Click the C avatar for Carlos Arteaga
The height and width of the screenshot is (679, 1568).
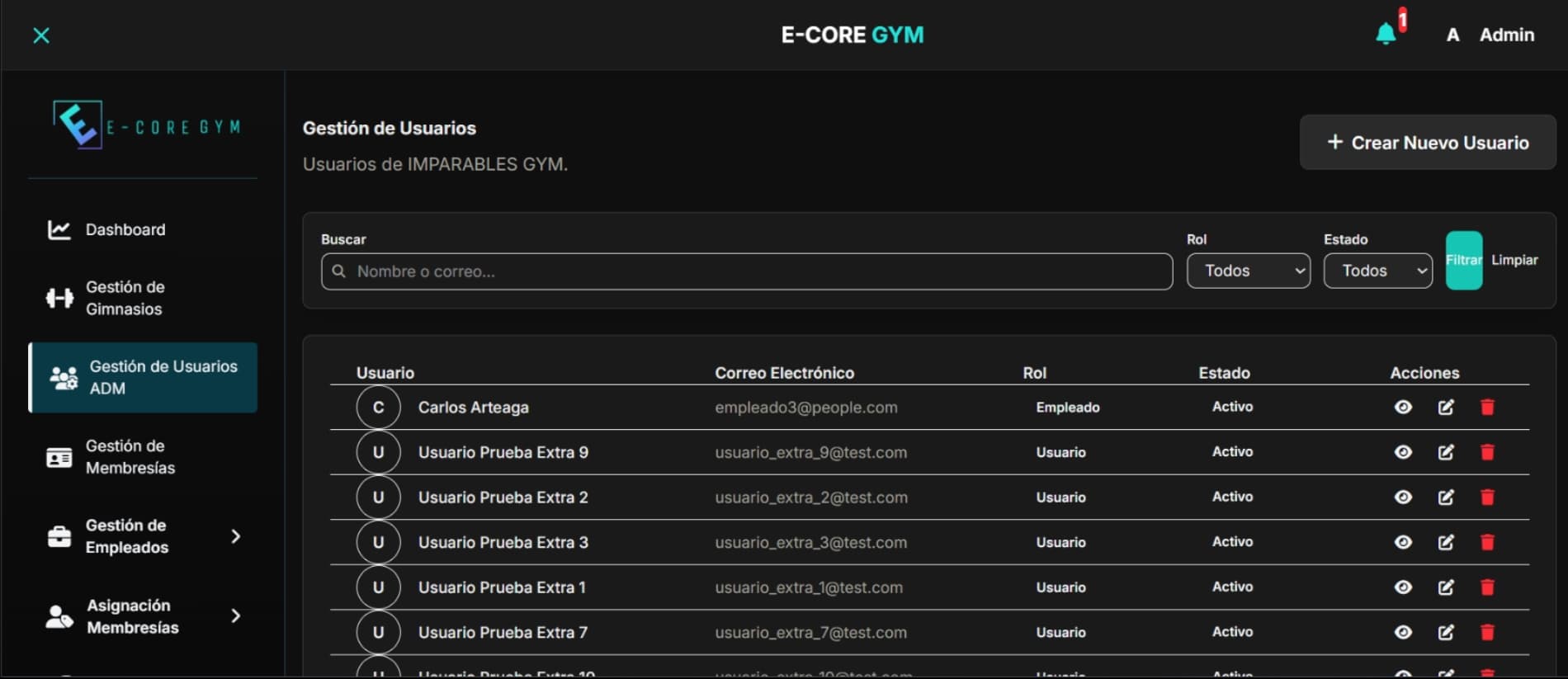tap(378, 407)
